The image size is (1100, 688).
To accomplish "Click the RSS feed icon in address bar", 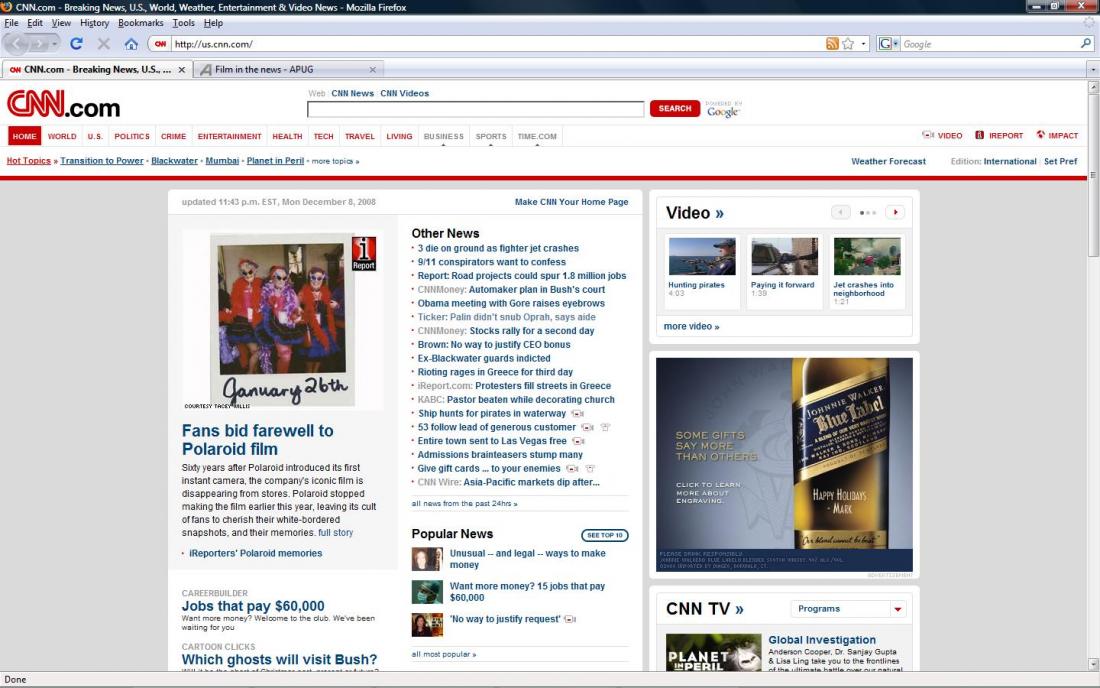I will [x=832, y=43].
